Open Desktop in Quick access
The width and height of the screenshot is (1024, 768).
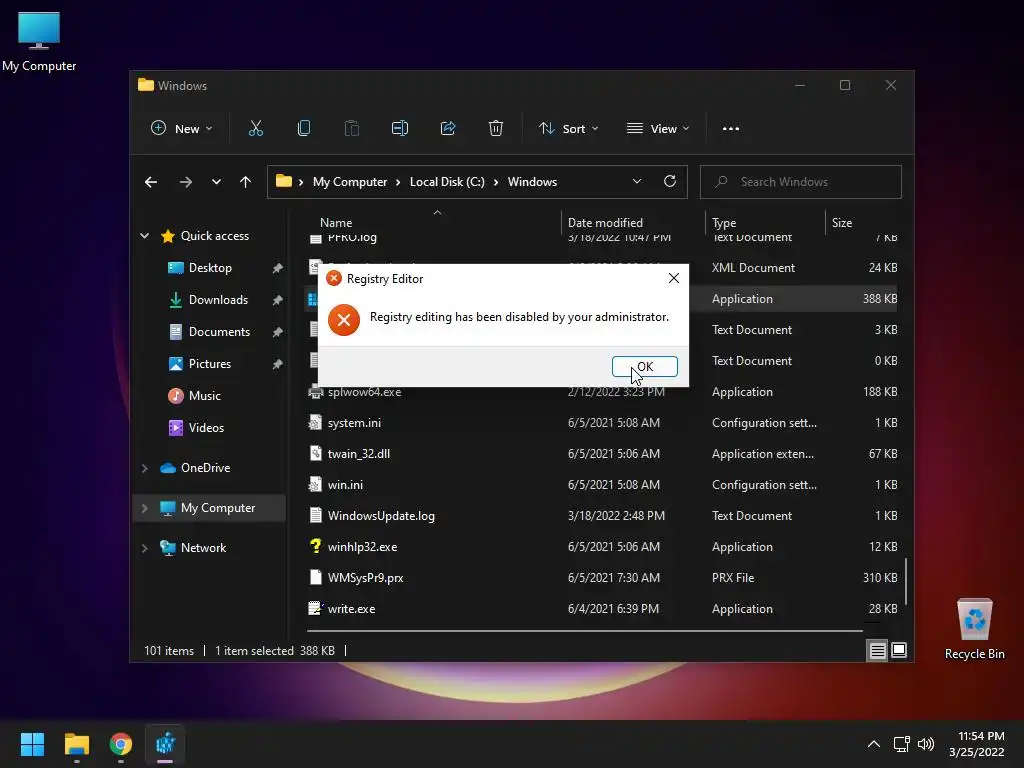[210, 268]
